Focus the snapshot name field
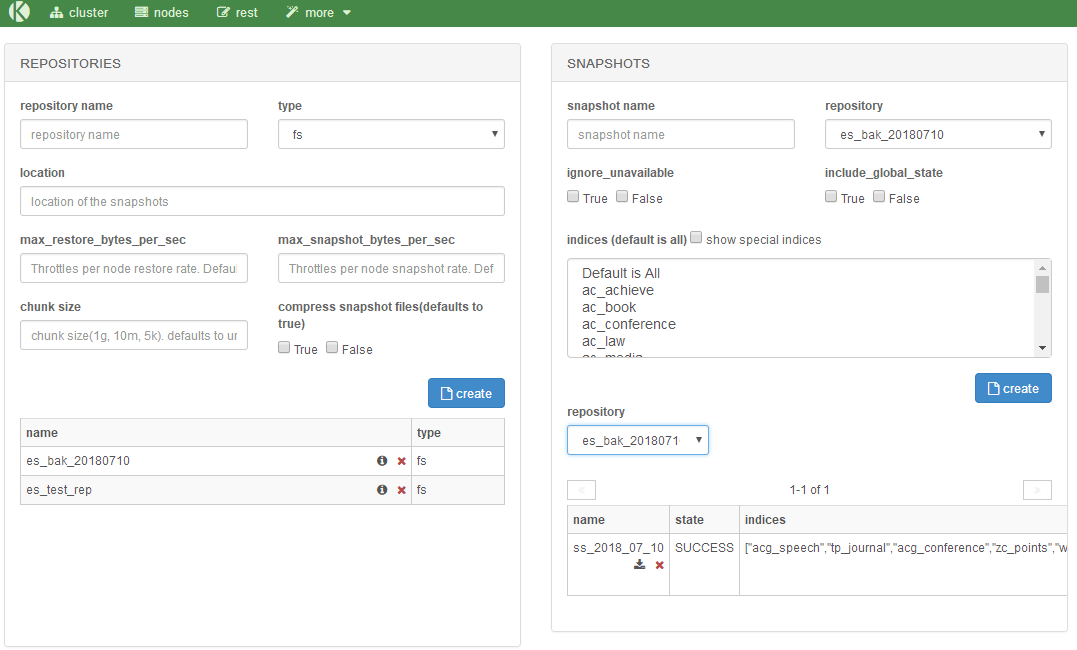The height and width of the screenshot is (650, 1077). coord(681,134)
